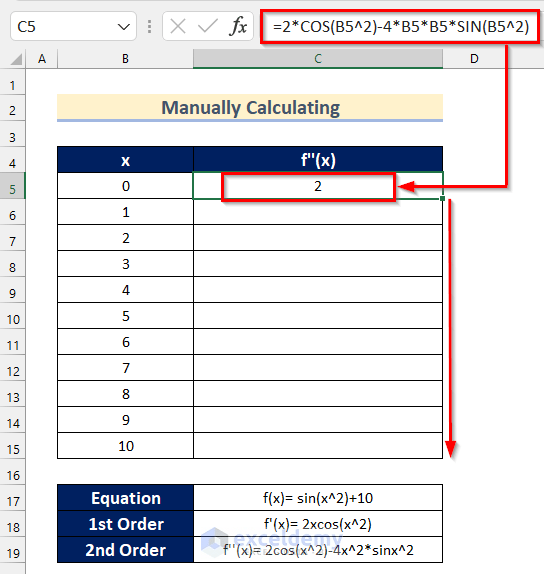This screenshot has width=544, height=574.
Task: Select empty cell C15 next to x=10
Action: click(318, 446)
